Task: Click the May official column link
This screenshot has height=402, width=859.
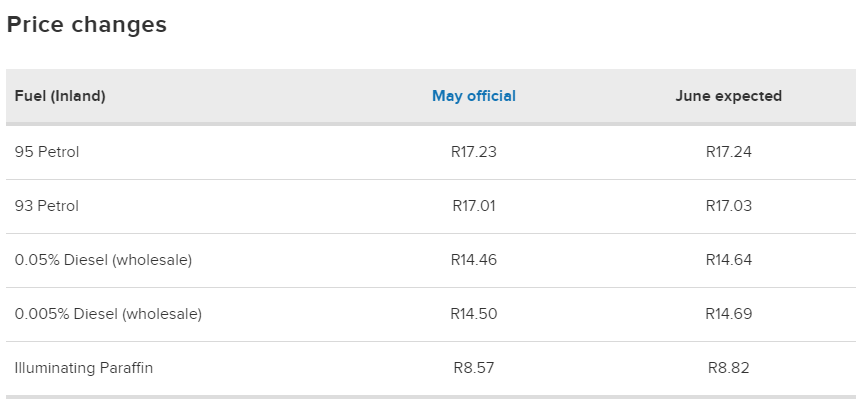Action: point(474,97)
